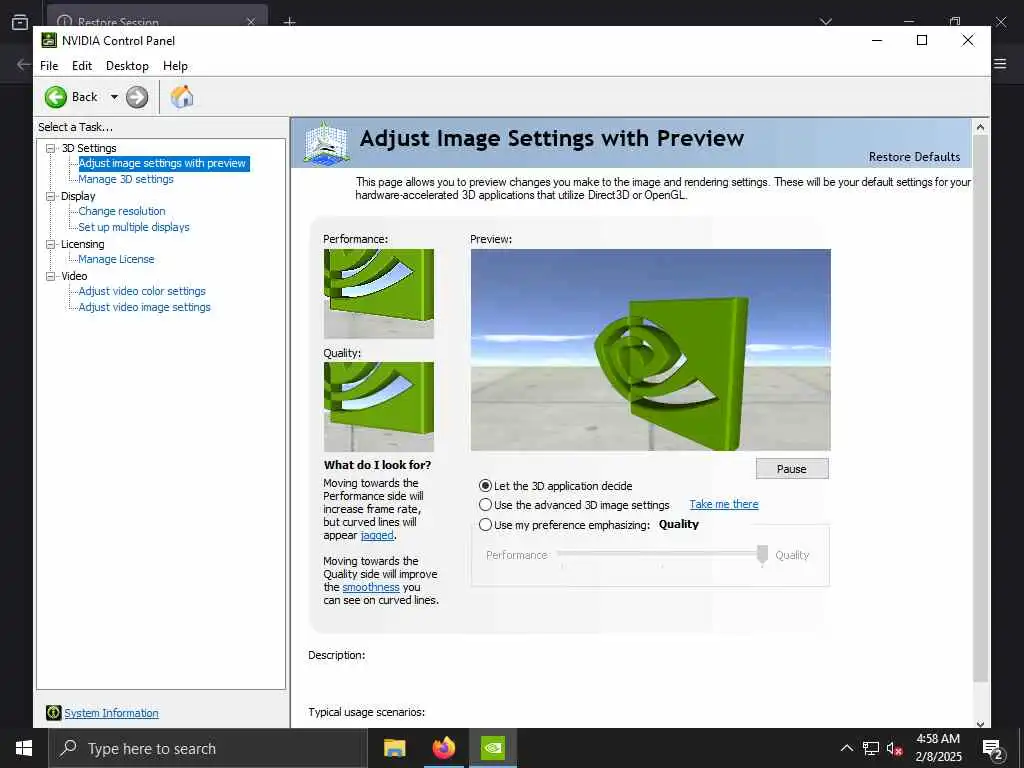Click the network tray icon
This screenshot has height=768, width=1024.
[871, 748]
